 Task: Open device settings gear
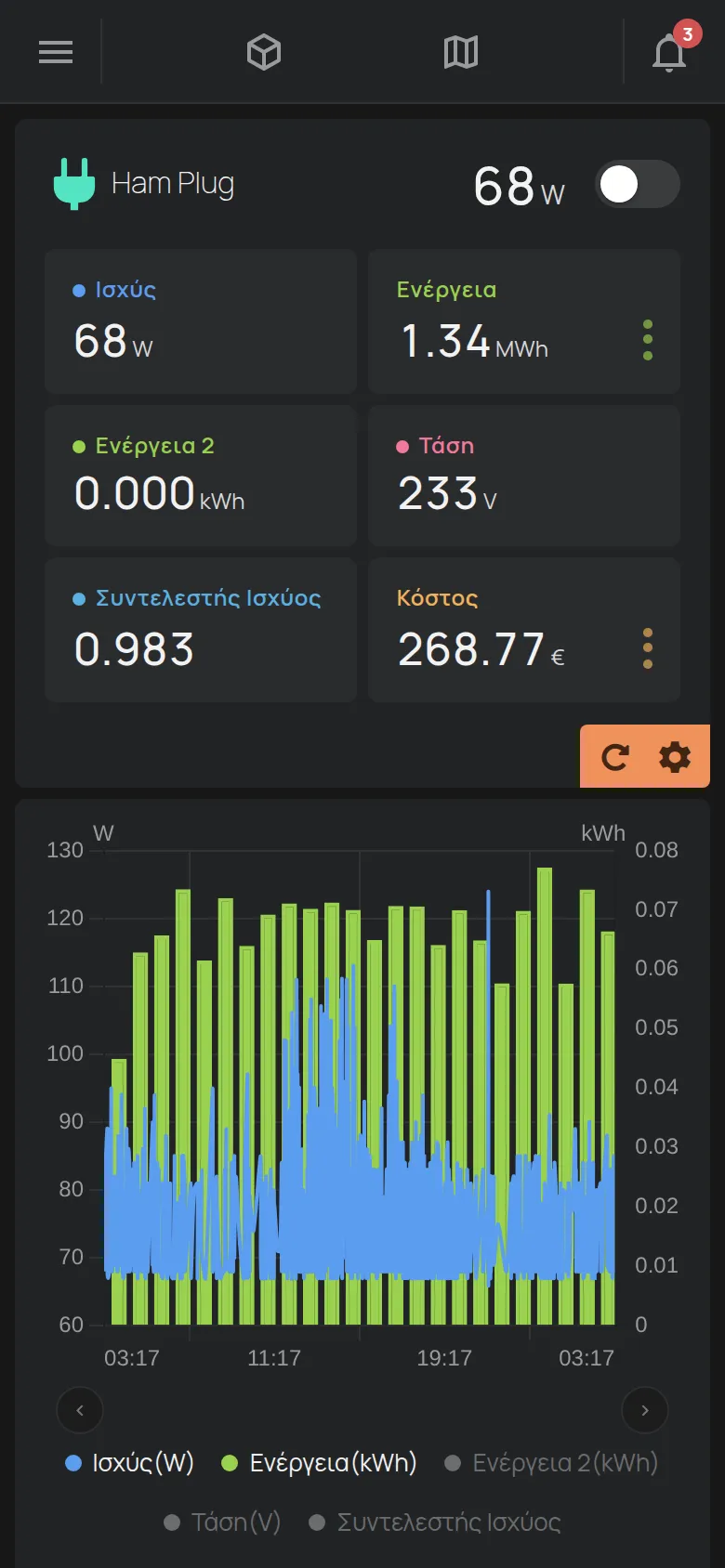675,757
